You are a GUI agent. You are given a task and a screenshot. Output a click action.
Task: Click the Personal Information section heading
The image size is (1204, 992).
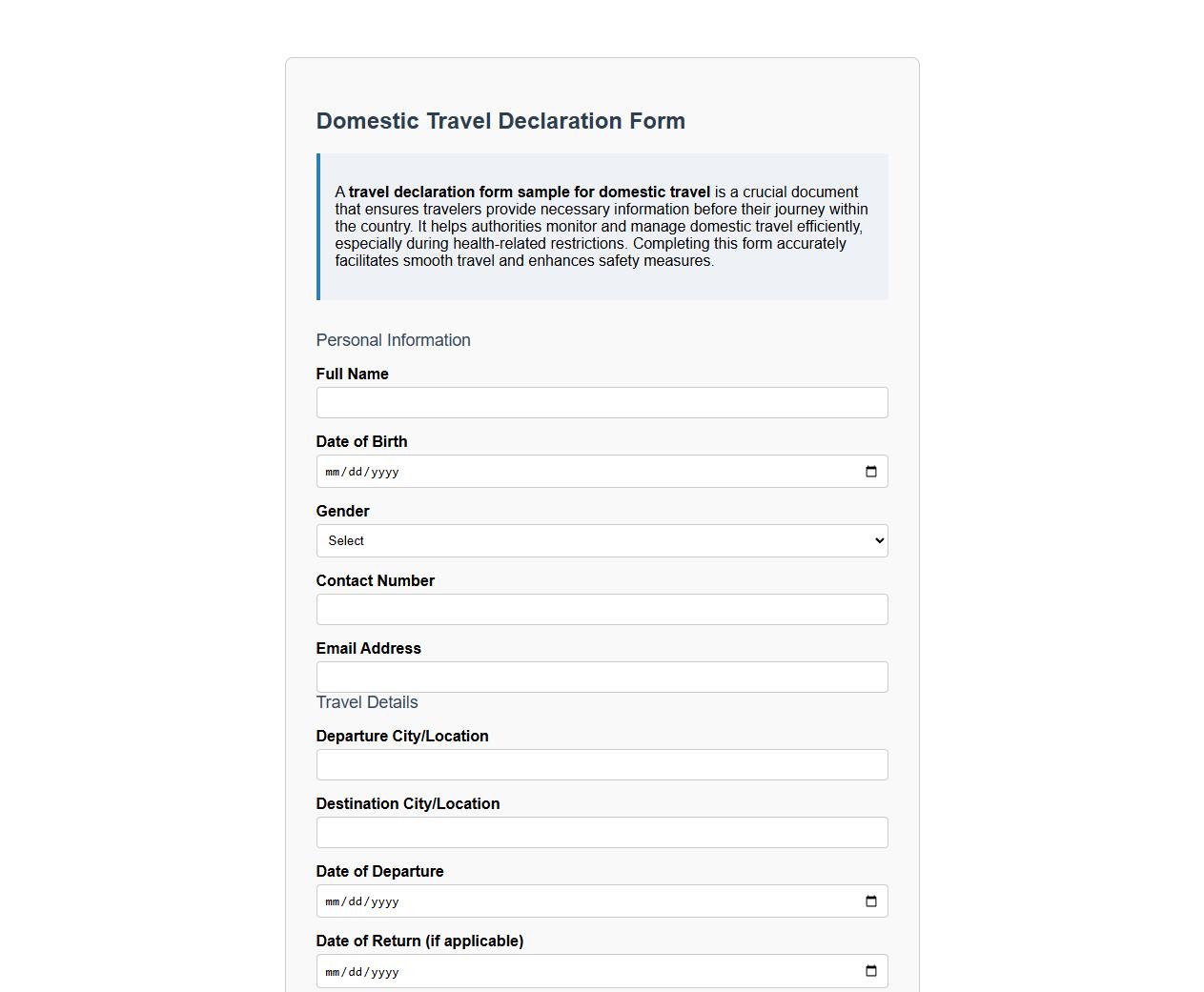point(393,340)
